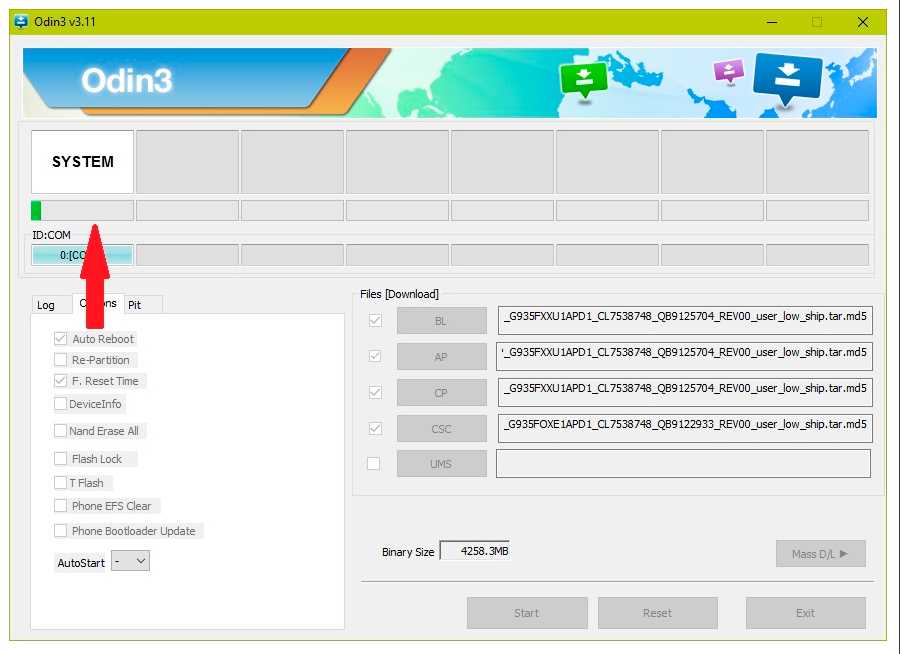900x654 pixels.
Task: Toggle the F. Reset Time checkbox
Action: 60,381
